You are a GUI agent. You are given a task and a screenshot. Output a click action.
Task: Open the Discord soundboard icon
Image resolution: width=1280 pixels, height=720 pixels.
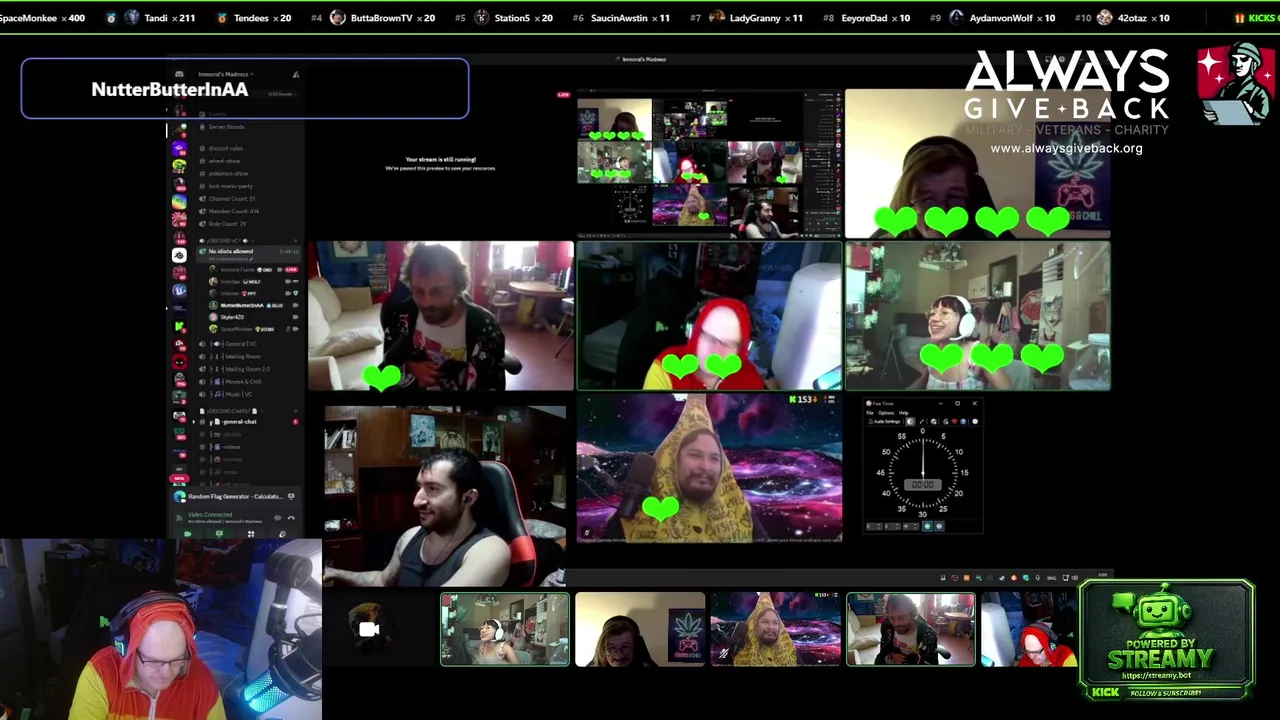(x=282, y=534)
